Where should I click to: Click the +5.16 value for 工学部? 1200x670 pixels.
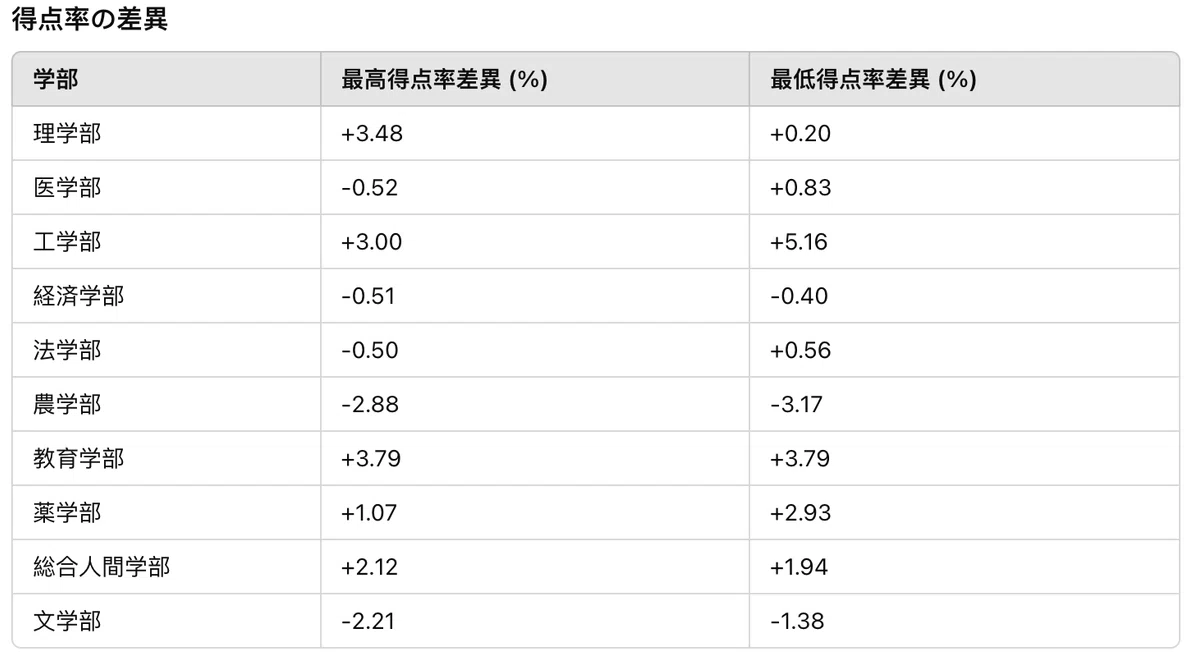point(800,242)
